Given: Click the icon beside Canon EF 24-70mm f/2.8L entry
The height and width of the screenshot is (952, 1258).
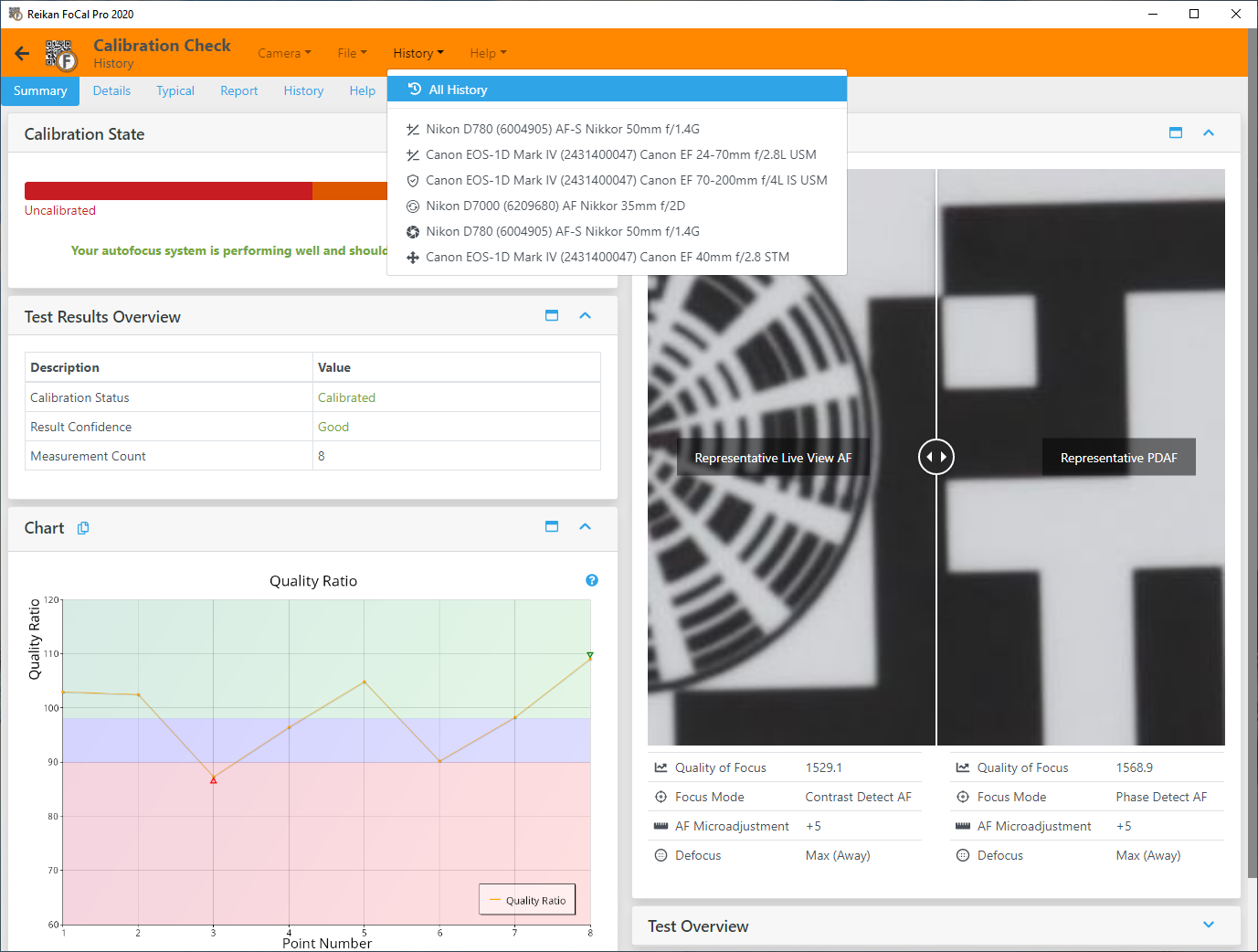Looking at the screenshot, I should click(413, 155).
